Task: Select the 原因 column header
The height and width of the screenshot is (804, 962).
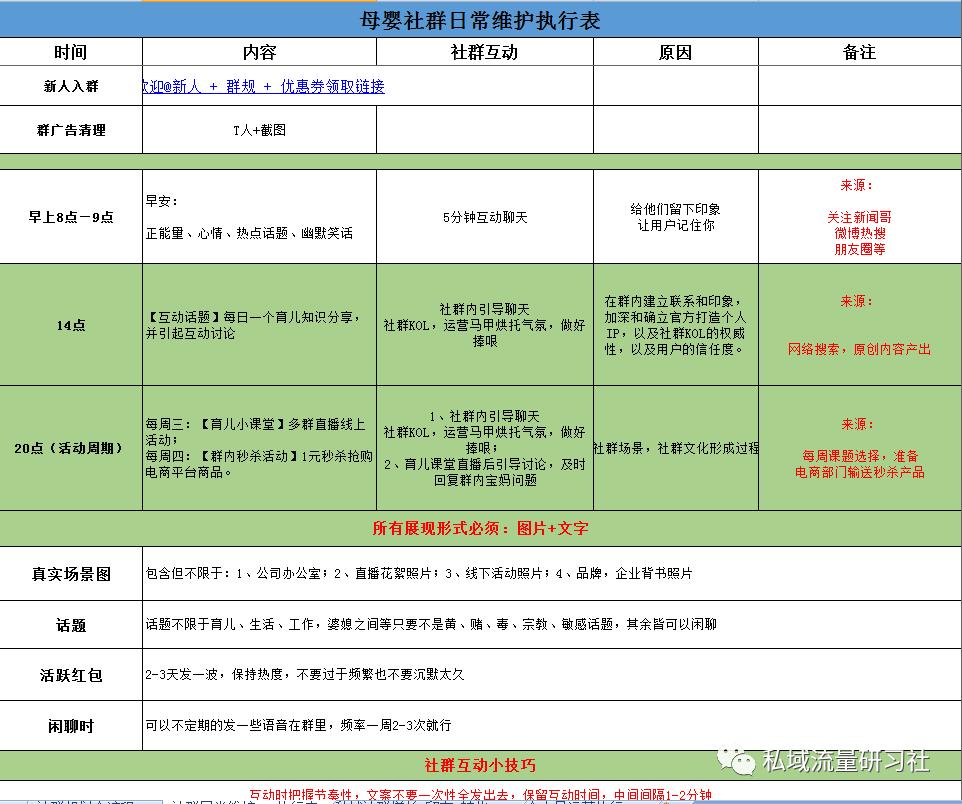Action: pyautogui.click(x=676, y=51)
